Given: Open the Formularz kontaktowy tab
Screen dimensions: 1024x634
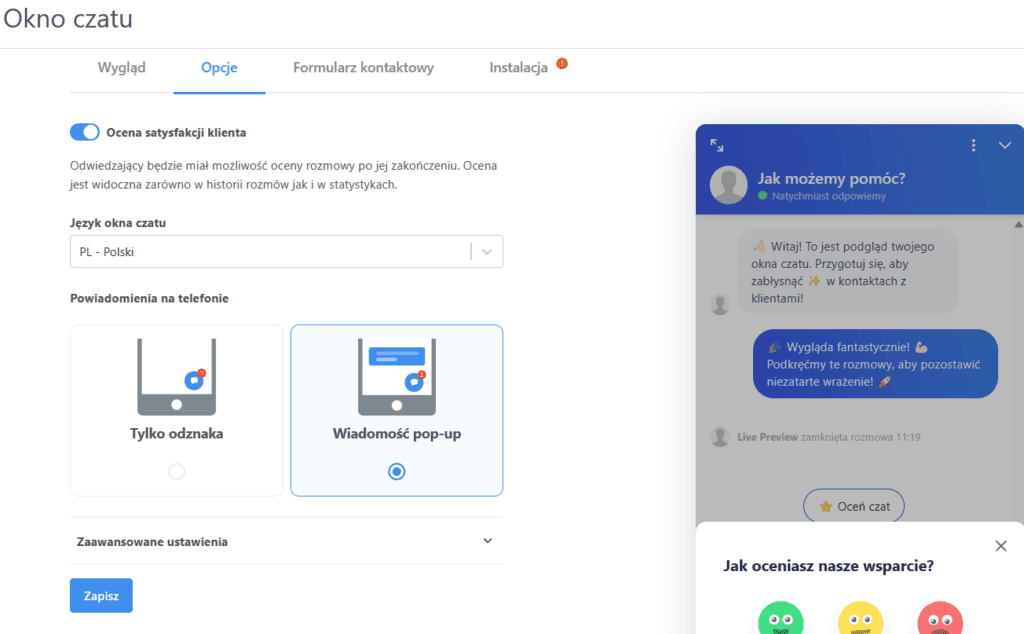Looking at the screenshot, I should (363, 68).
